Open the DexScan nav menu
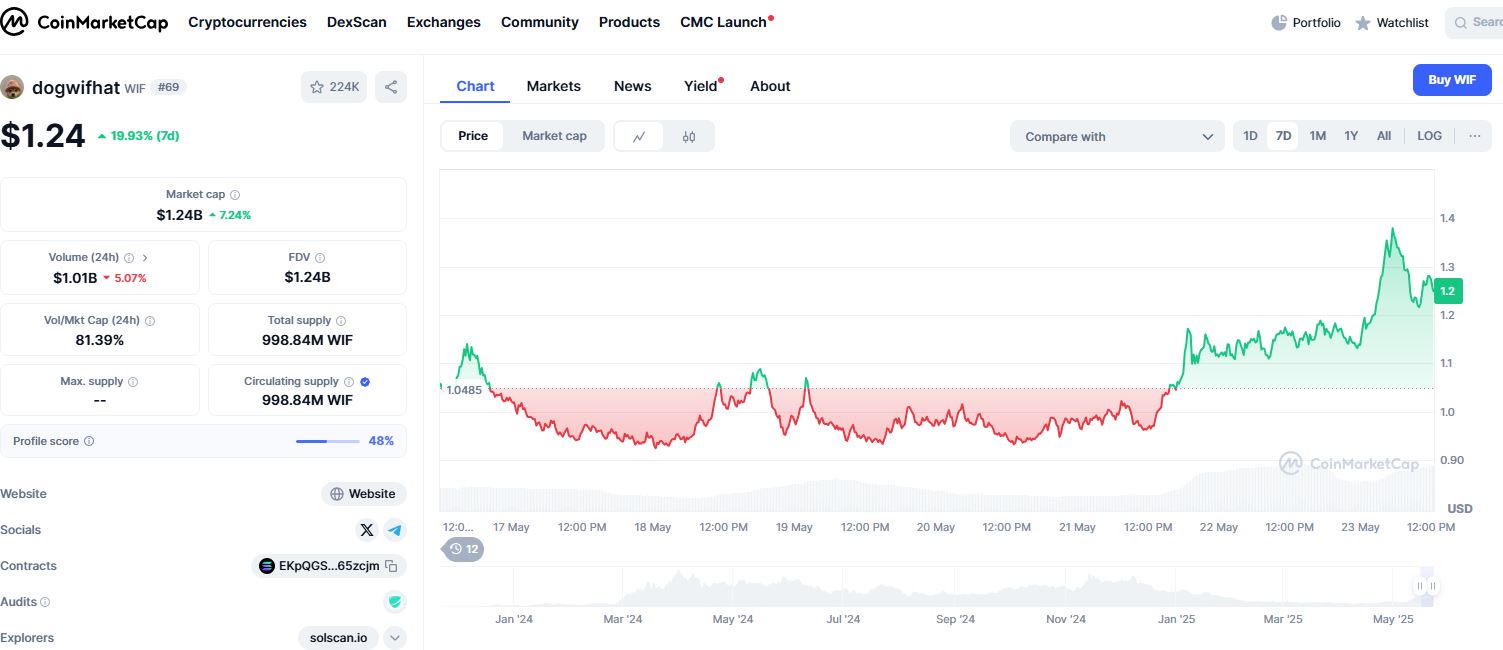 [357, 22]
